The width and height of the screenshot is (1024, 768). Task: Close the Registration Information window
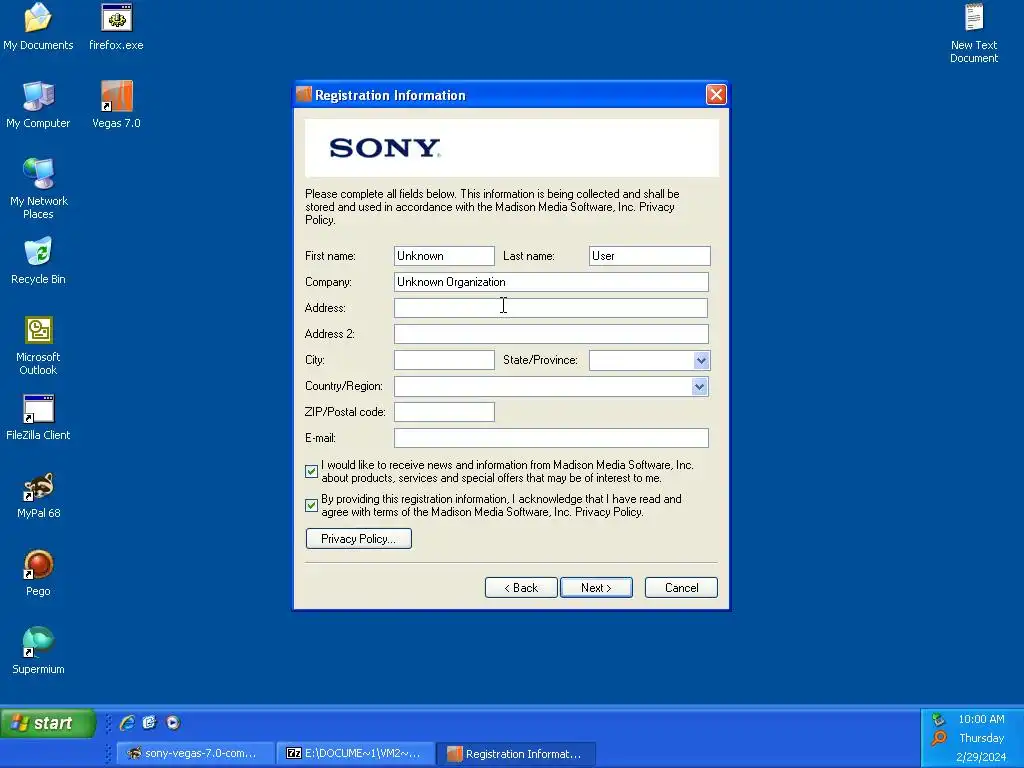click(x=716, y=95)
